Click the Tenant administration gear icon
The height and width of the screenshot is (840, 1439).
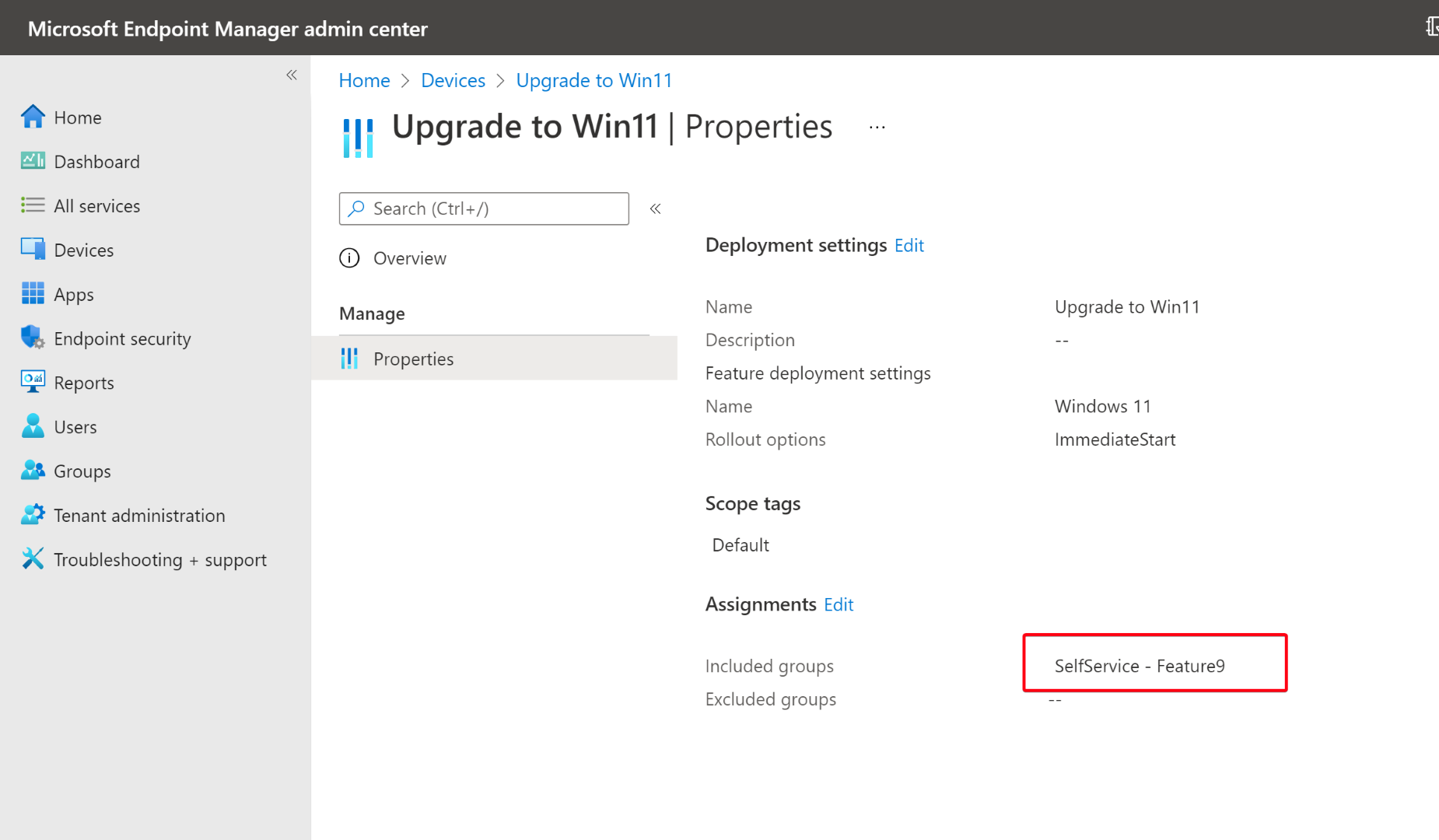click(33, 515)
